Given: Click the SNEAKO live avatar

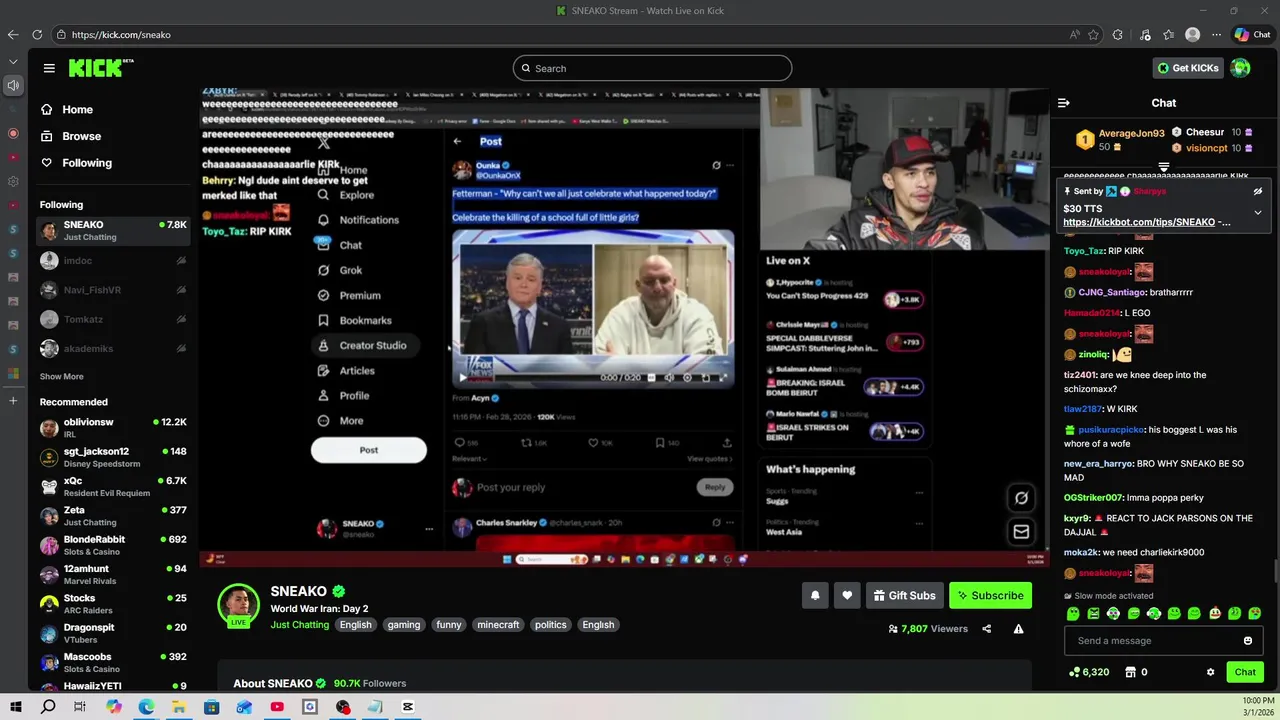Looking at the screenshot, I should (x=239, y=605).
